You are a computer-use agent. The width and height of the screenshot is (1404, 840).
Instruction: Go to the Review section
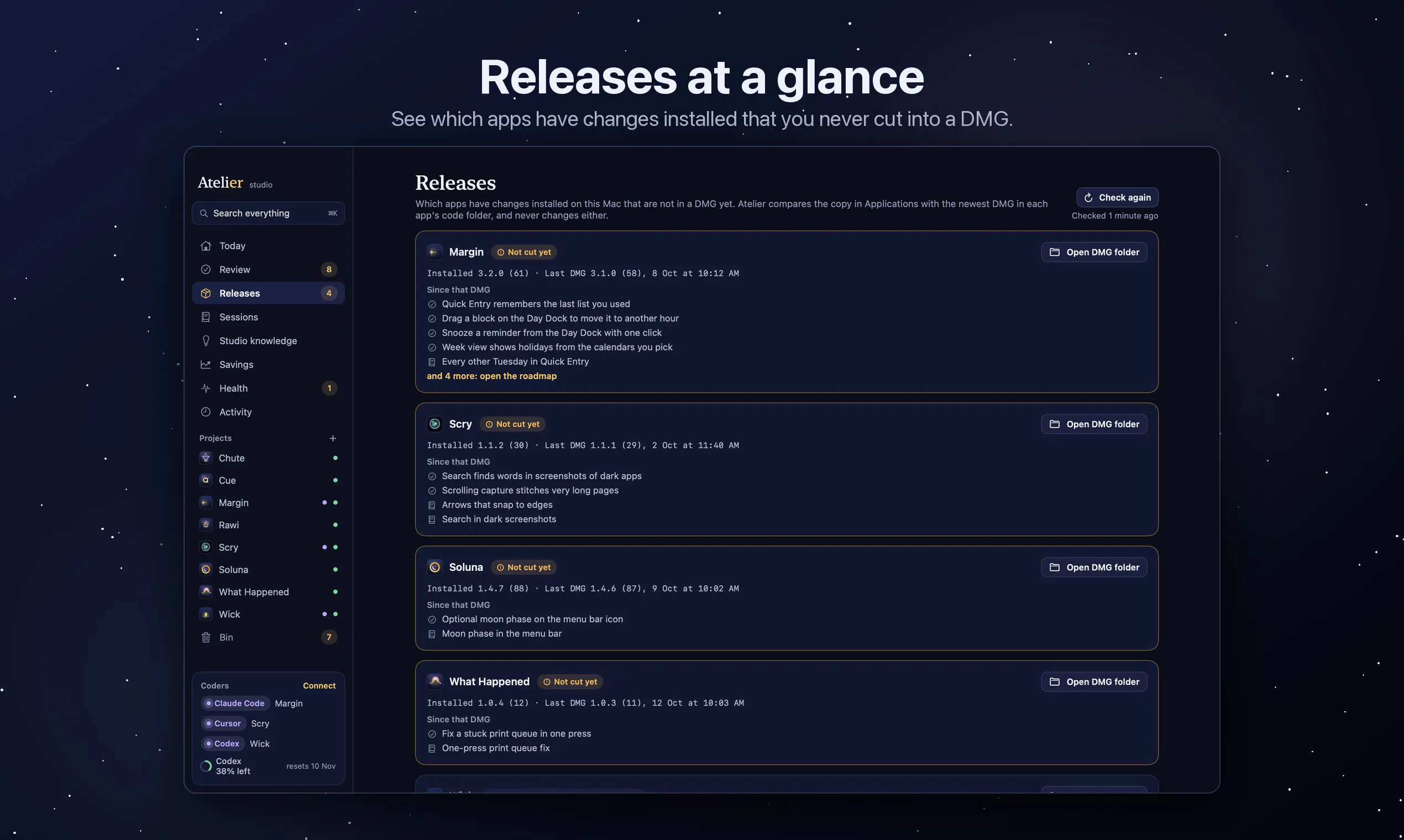pos(268,270)
